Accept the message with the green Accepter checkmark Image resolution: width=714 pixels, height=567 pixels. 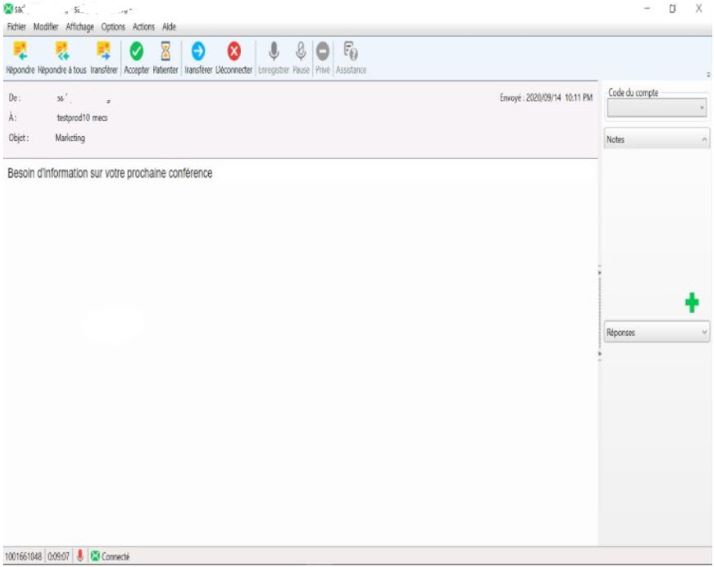tap(137, 50)
